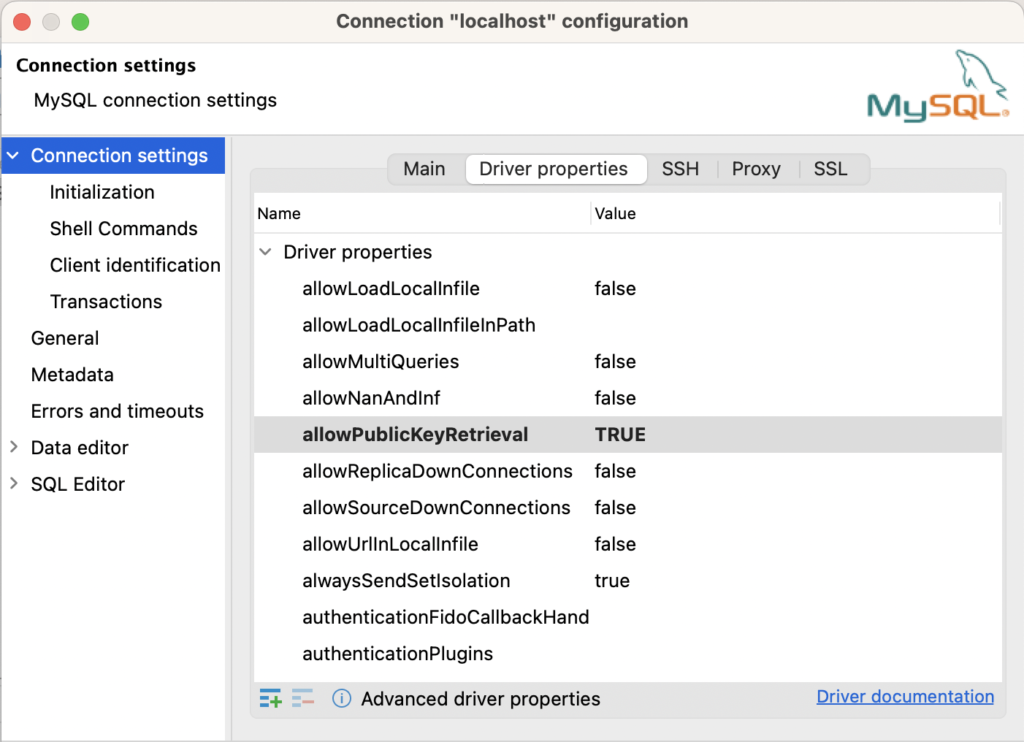This screenshot has width=1024, height=742.
Task: Select Shell Commands in the sidebar
Action: pyautogui.click(x=123, y=229)
